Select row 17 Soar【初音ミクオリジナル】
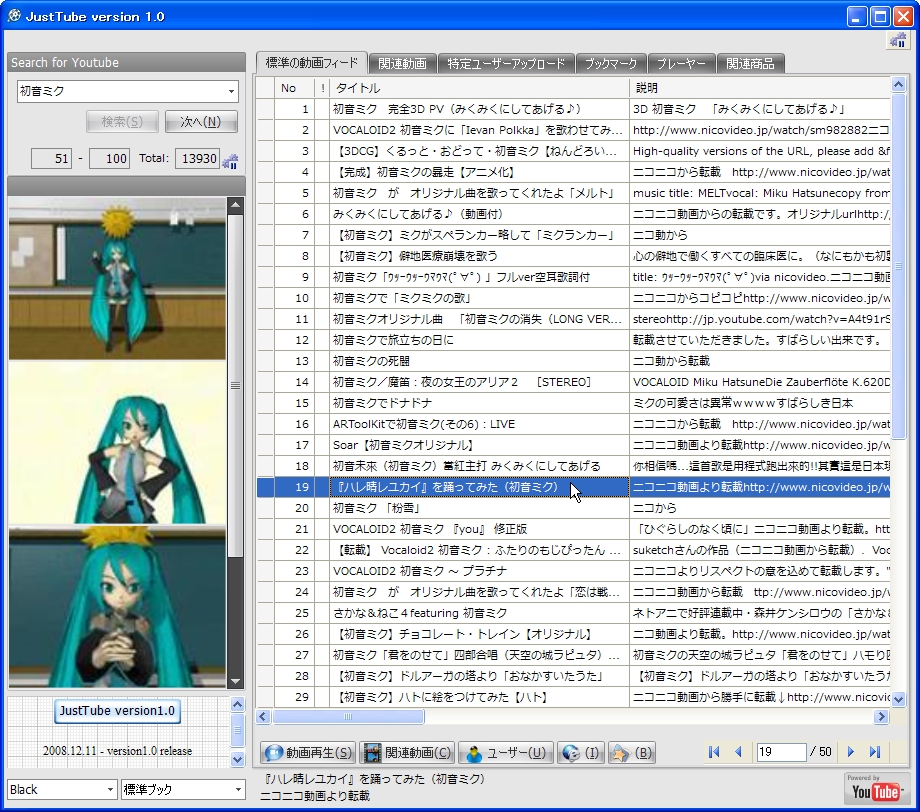 point(573,445)
